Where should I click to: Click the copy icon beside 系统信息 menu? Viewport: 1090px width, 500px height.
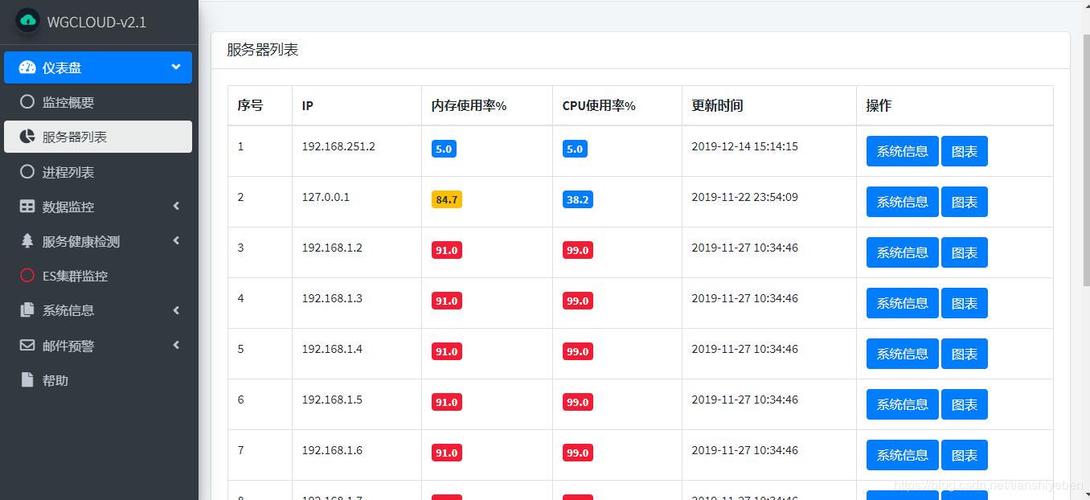pyautogui.click(x=27, y=310)
